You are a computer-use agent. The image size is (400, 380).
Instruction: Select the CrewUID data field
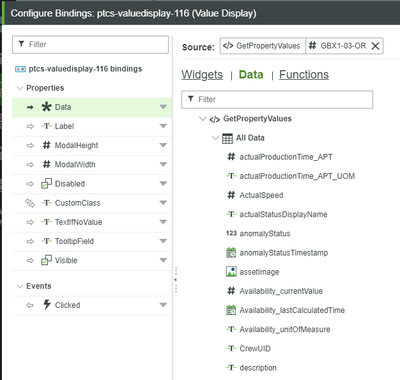[x=255, y=349]
